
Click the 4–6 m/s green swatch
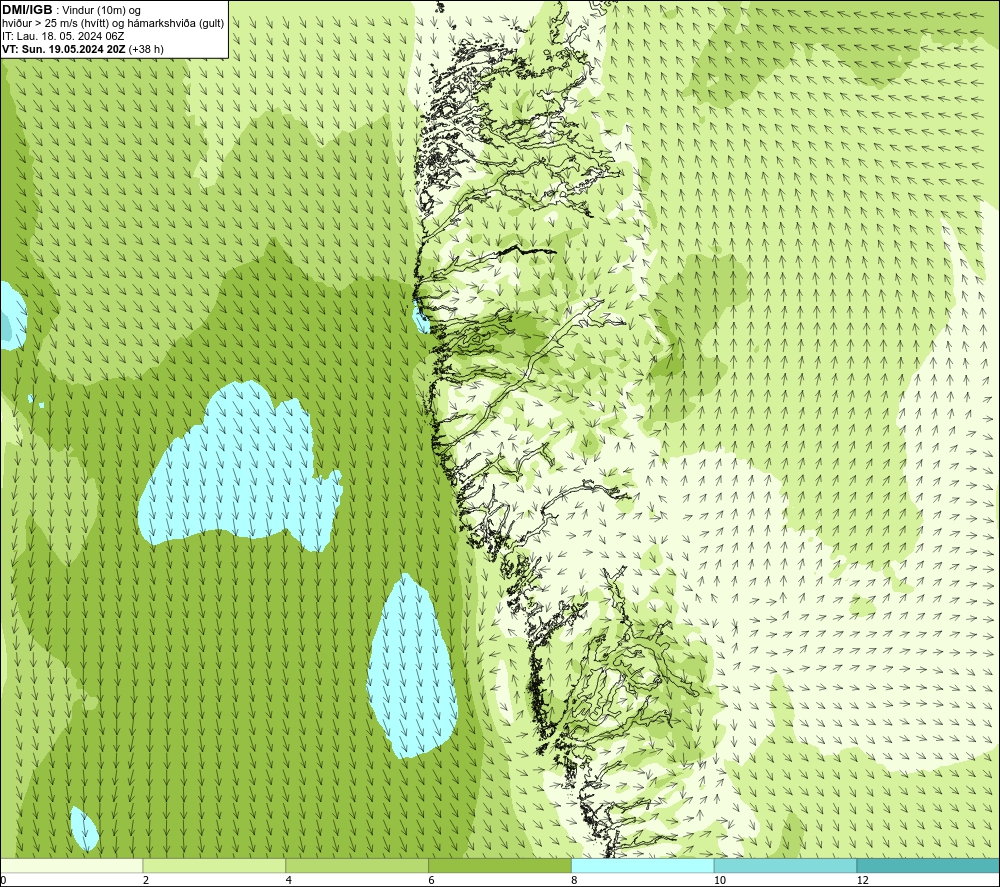point(357,866)
